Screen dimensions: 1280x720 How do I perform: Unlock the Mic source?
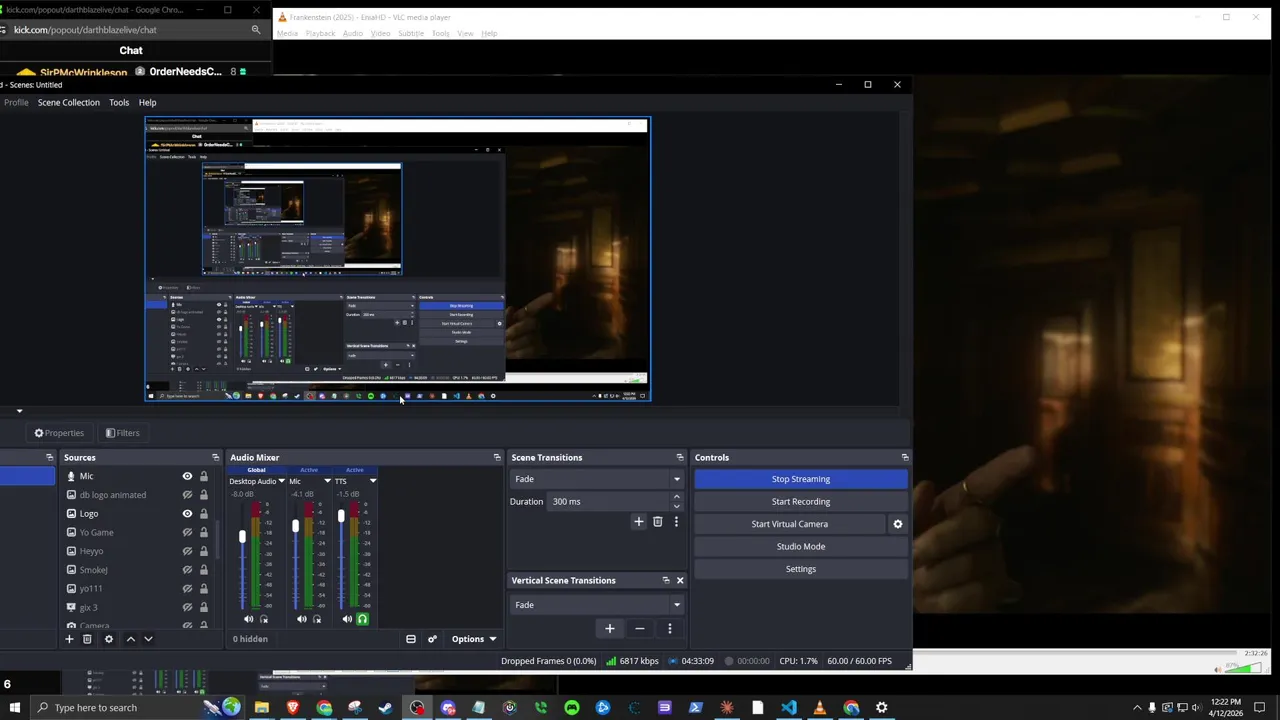point(204,477)
